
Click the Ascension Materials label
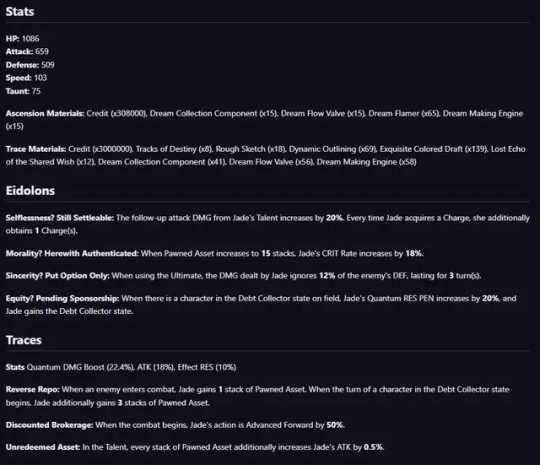(45, 113)
